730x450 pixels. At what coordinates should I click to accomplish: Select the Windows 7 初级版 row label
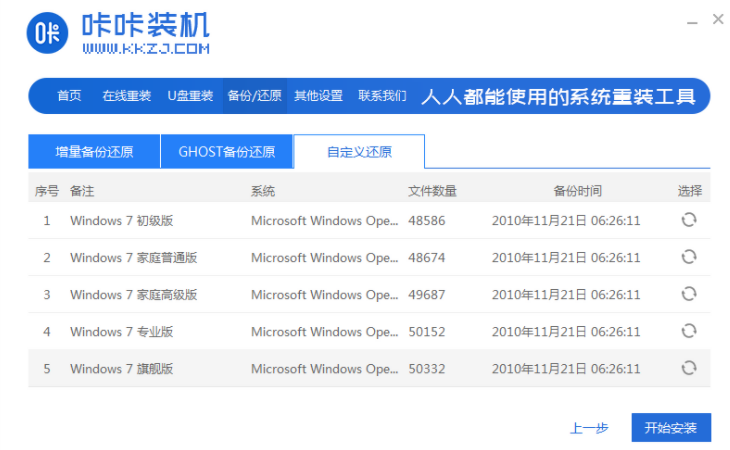tap(122, 221)
